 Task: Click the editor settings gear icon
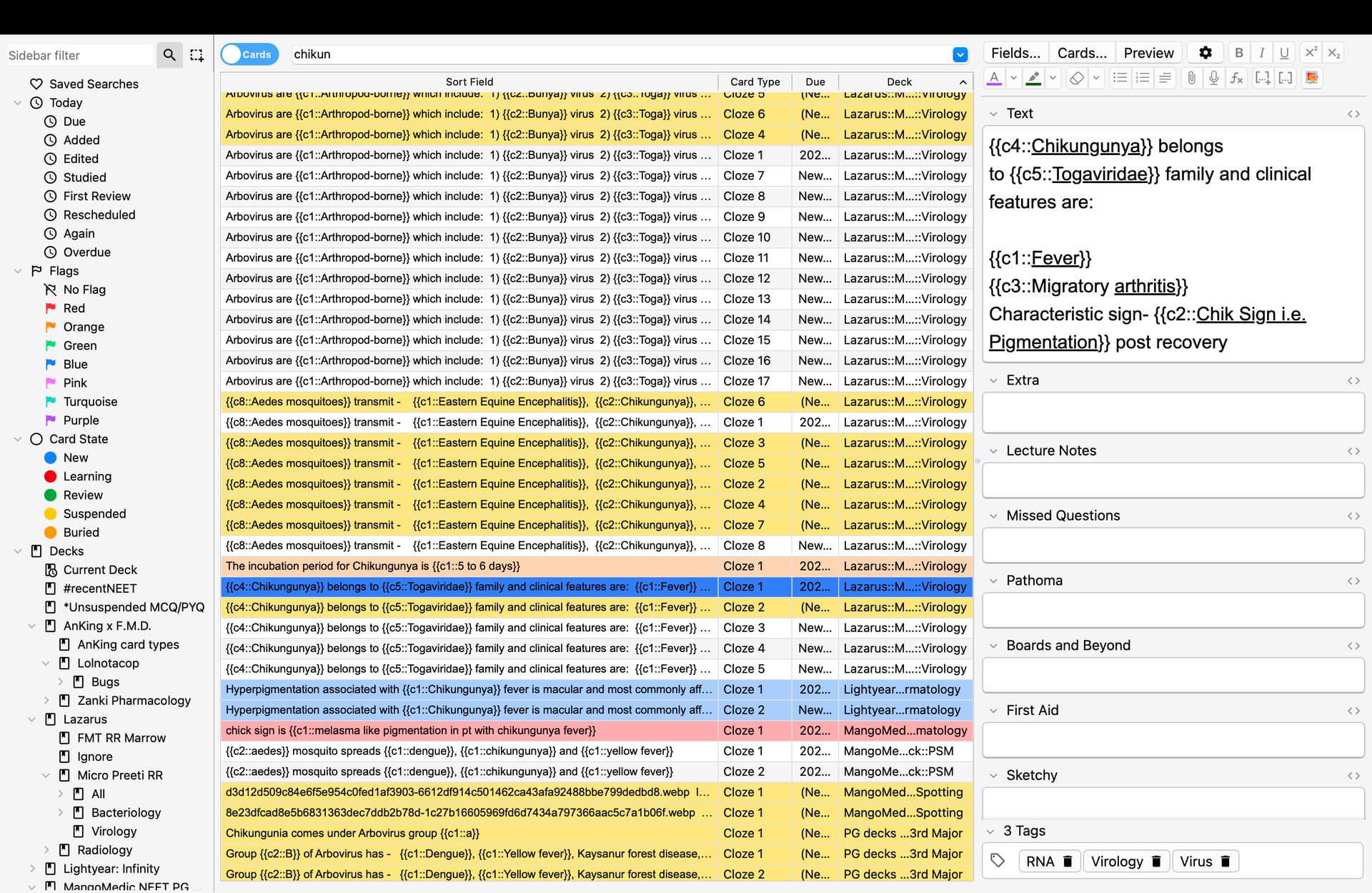pos(1205,53)
